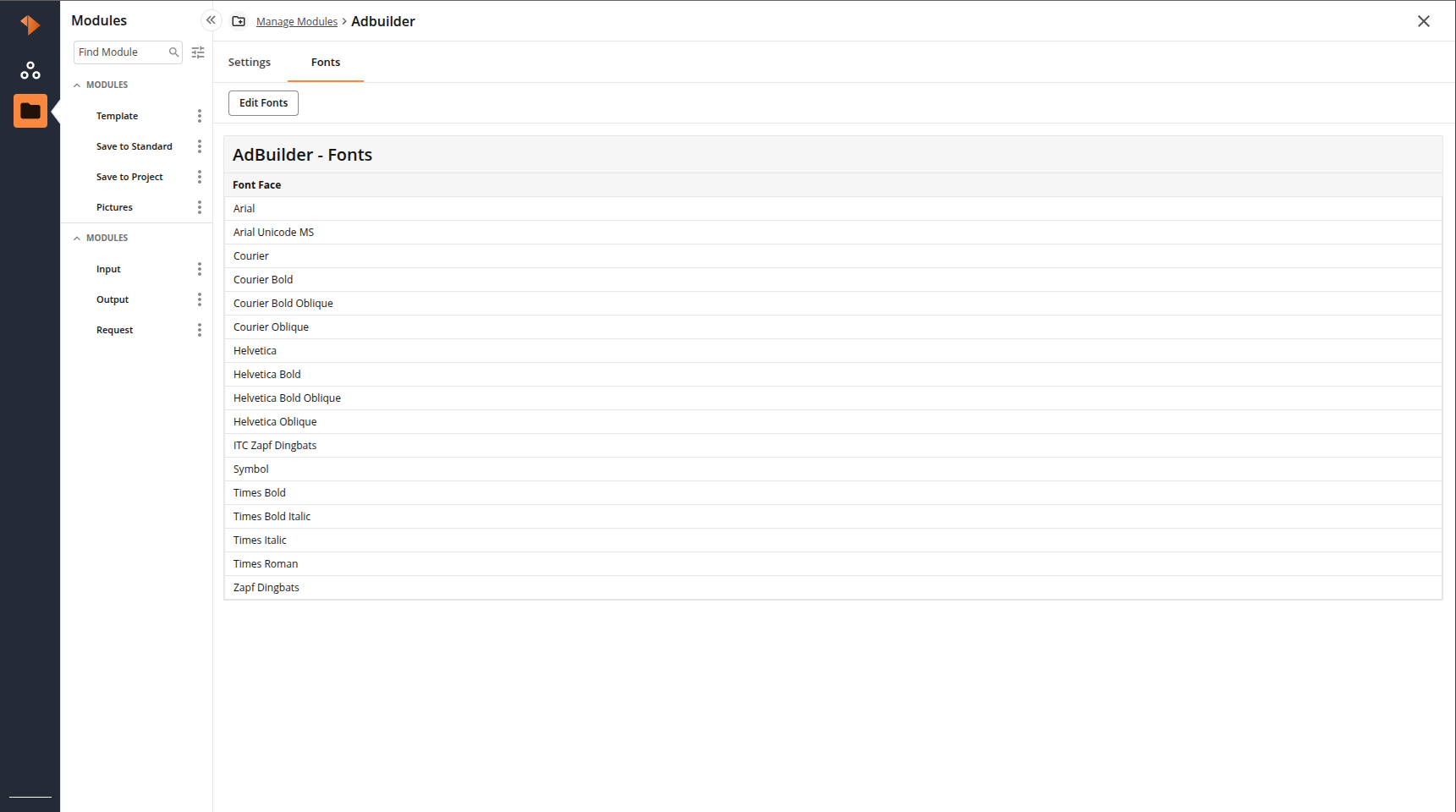Open kebab menu for Template module
Image resolution: width=1456 pixels, height=812 pixels.
[200, 116]
